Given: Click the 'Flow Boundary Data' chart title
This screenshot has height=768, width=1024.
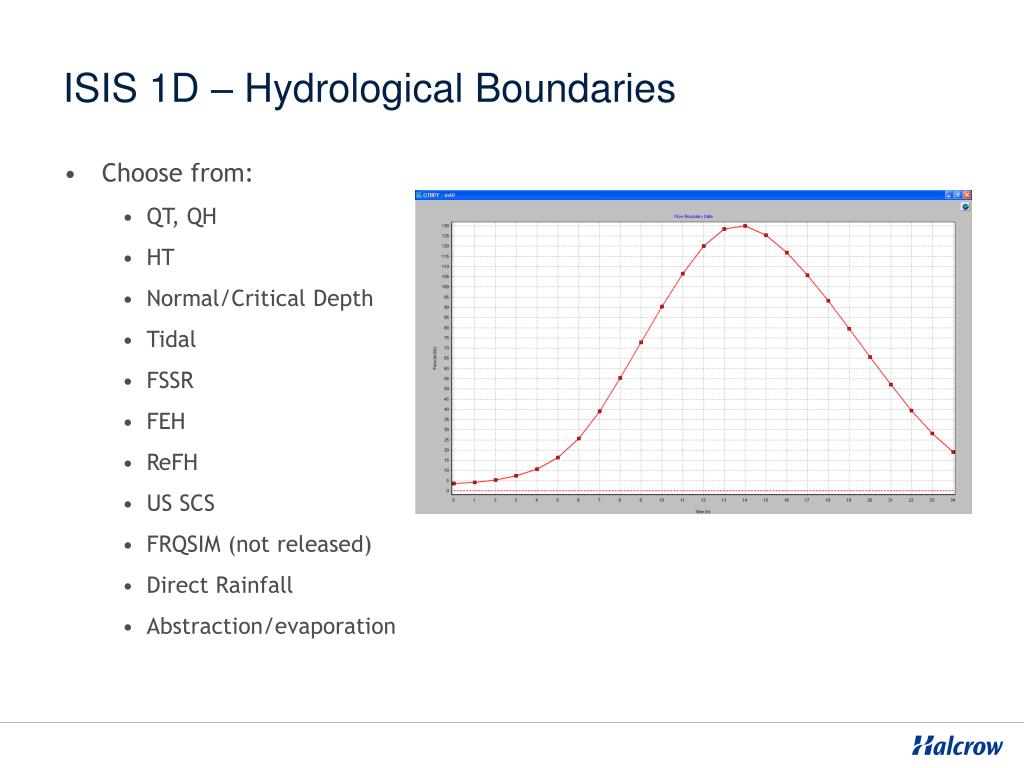Looking at the screenshot, I should [694, 216].
